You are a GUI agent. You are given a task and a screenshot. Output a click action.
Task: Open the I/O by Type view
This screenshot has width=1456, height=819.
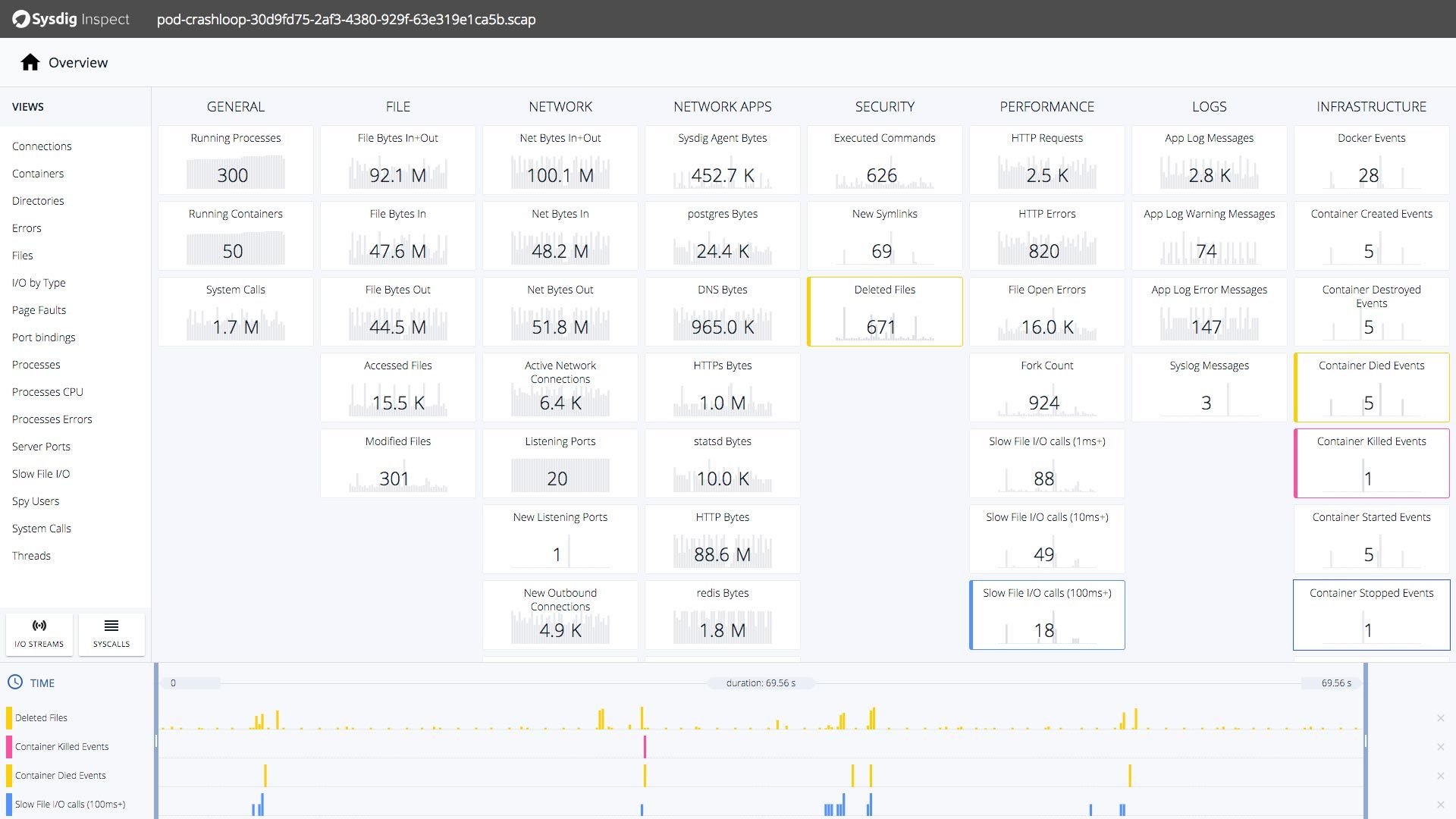39,283
